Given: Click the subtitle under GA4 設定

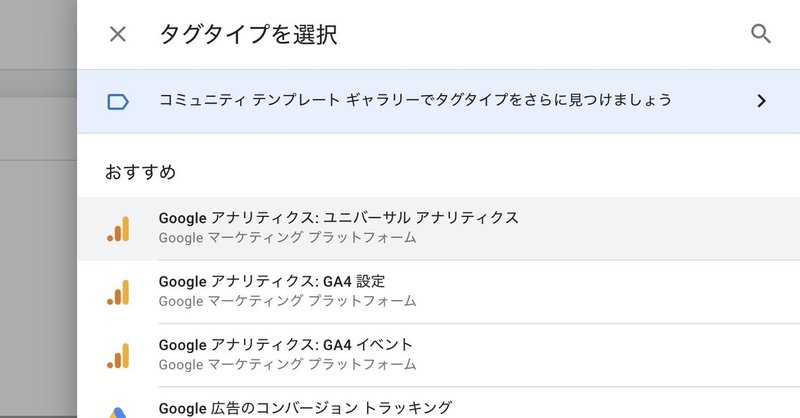Looking at the screenshot, I should 287,301.
